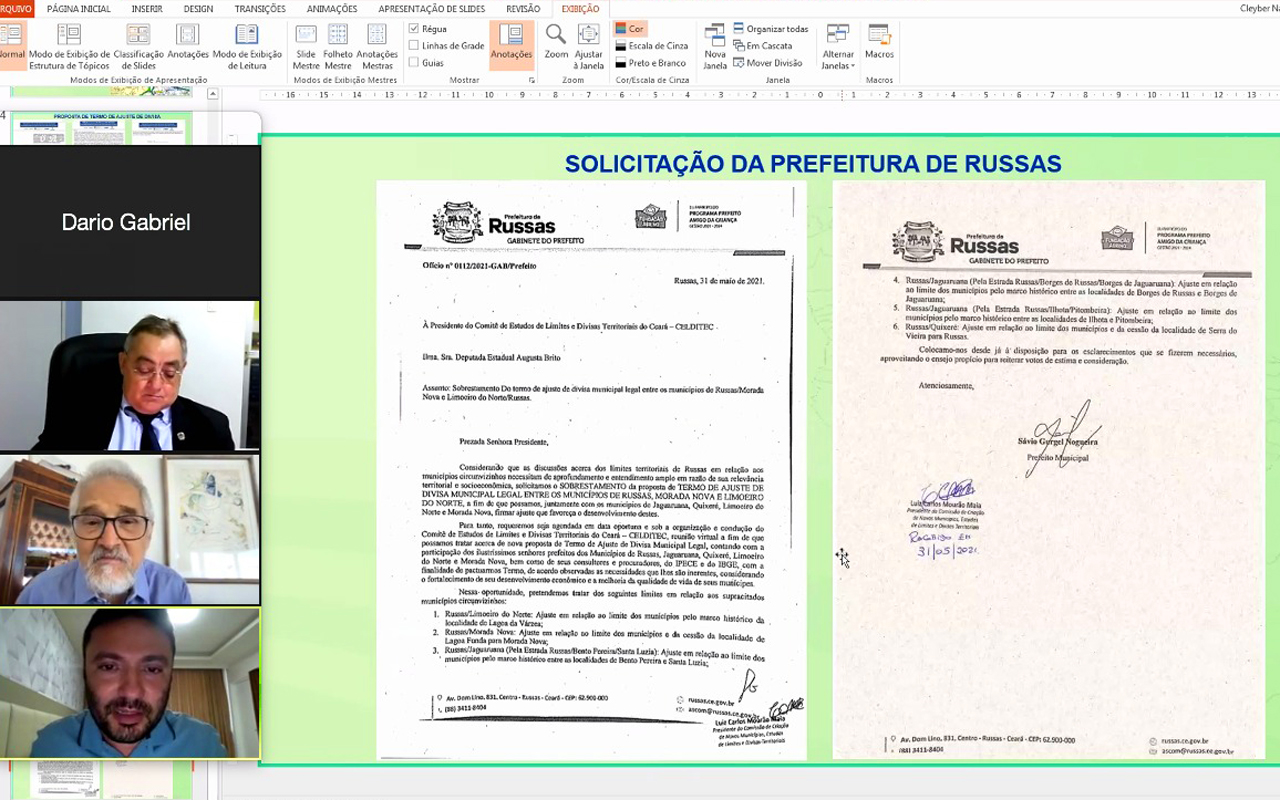
Task: Open the Slide Mestre view
Action: (306, 46)
